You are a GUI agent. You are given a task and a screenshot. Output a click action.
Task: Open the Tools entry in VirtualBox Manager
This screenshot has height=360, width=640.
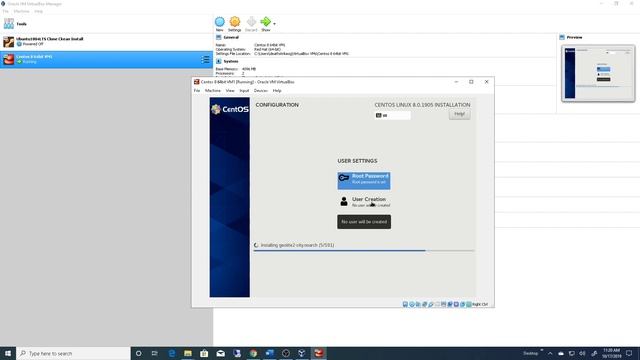pos(106,24)
